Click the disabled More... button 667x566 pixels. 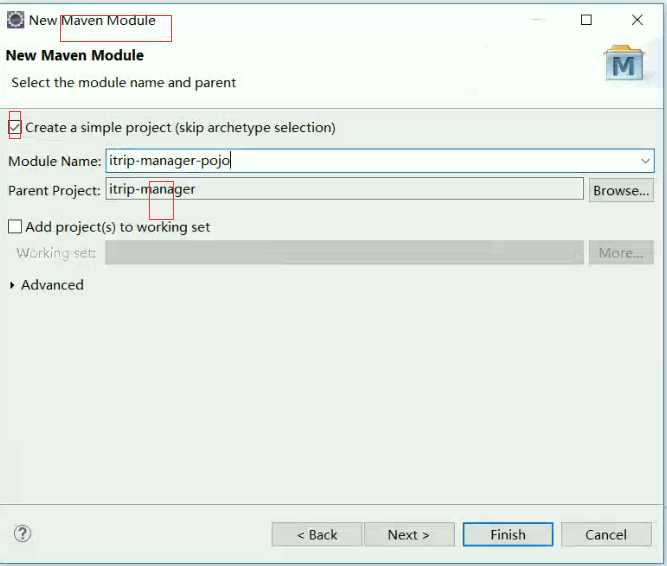(x=621, y=253)
